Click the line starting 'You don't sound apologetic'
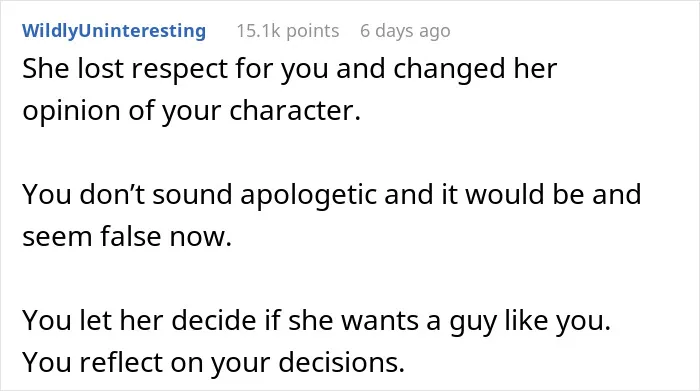 pyautogui.click(x=332, y=195)
